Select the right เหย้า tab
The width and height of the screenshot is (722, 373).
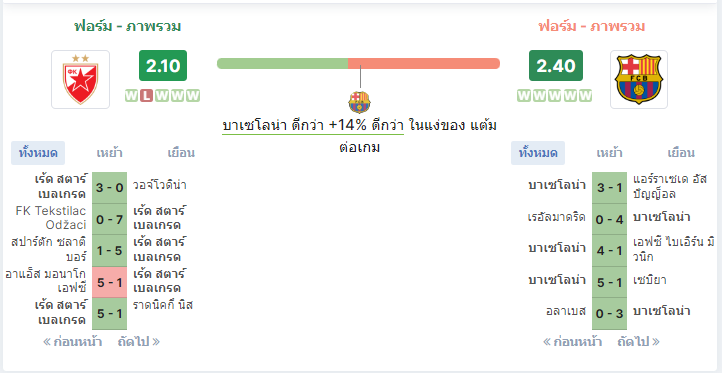[609, 153]
